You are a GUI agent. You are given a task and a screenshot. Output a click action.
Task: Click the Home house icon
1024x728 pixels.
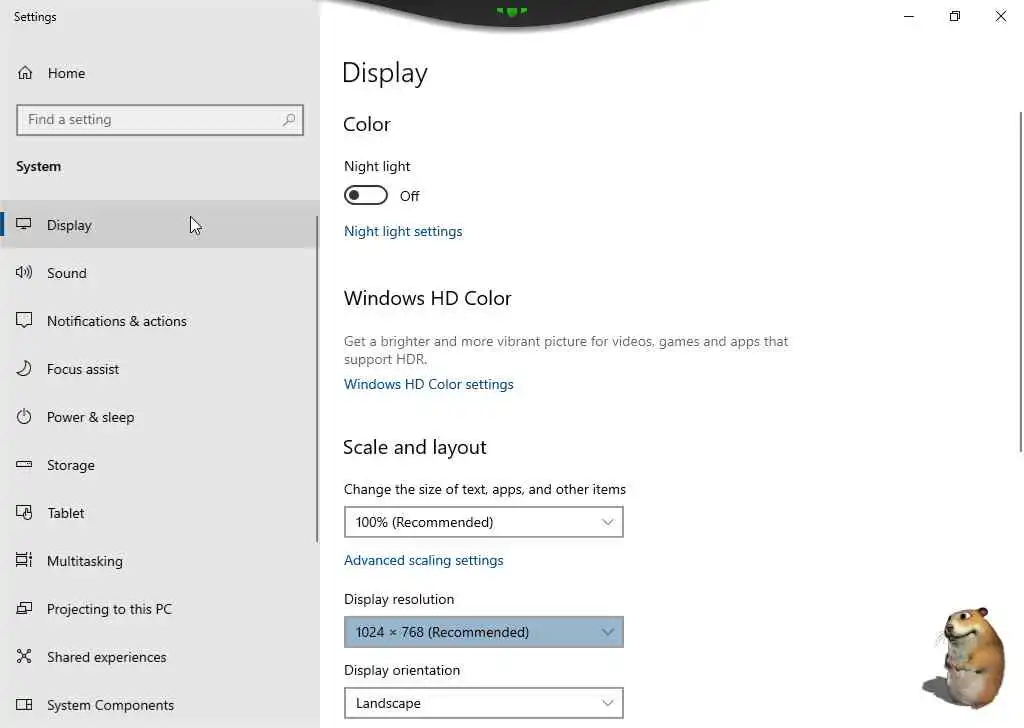[x=25, y=72]
